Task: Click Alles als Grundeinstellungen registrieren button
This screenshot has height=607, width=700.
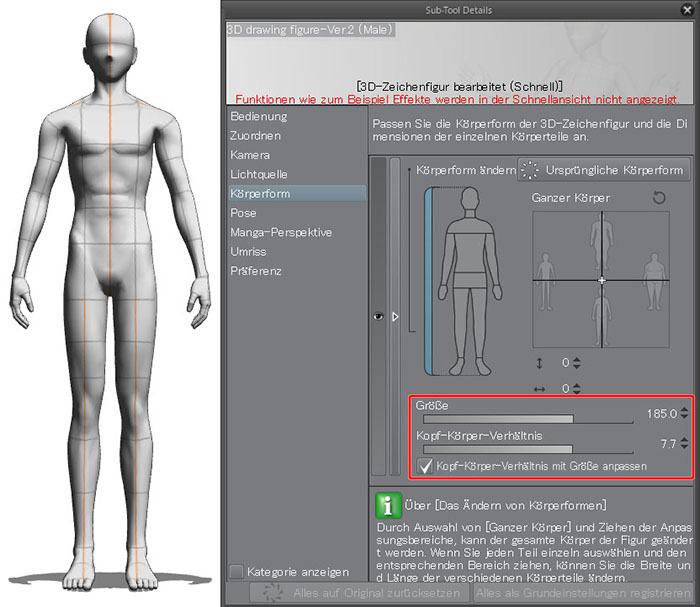Action: pyautogui.click(x=583, y=593)
